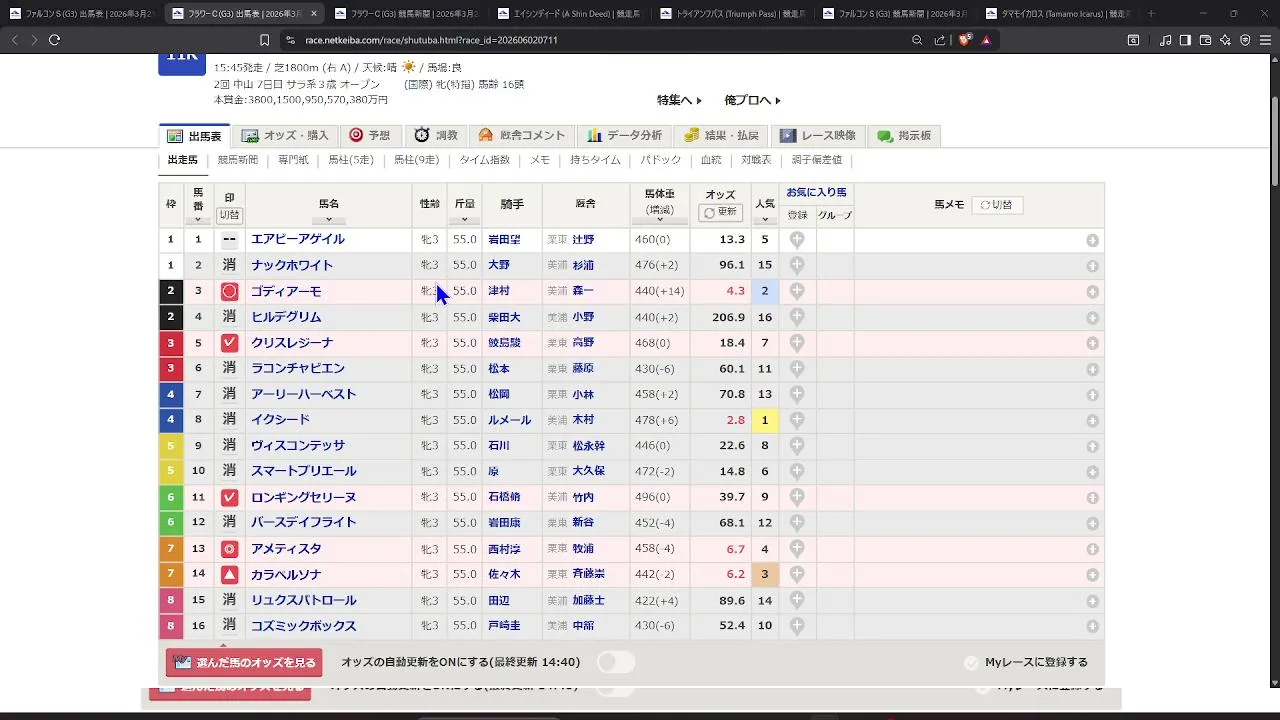Add イクシード to favorites with plus icon

coord(797,420)
